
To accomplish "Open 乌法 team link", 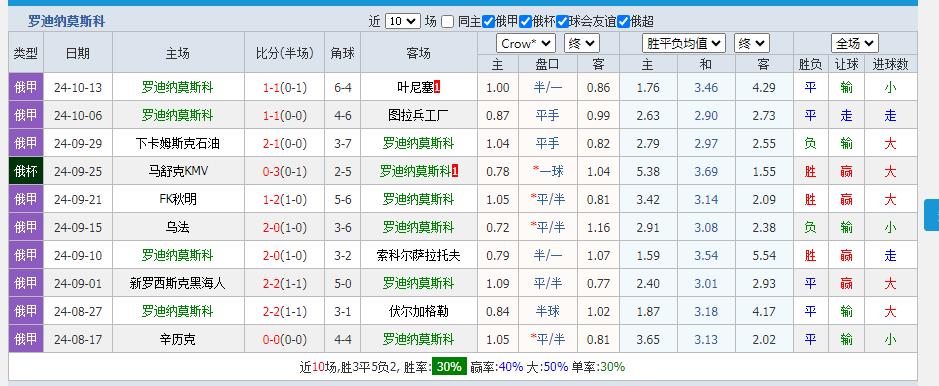I will tap(178, 227).
